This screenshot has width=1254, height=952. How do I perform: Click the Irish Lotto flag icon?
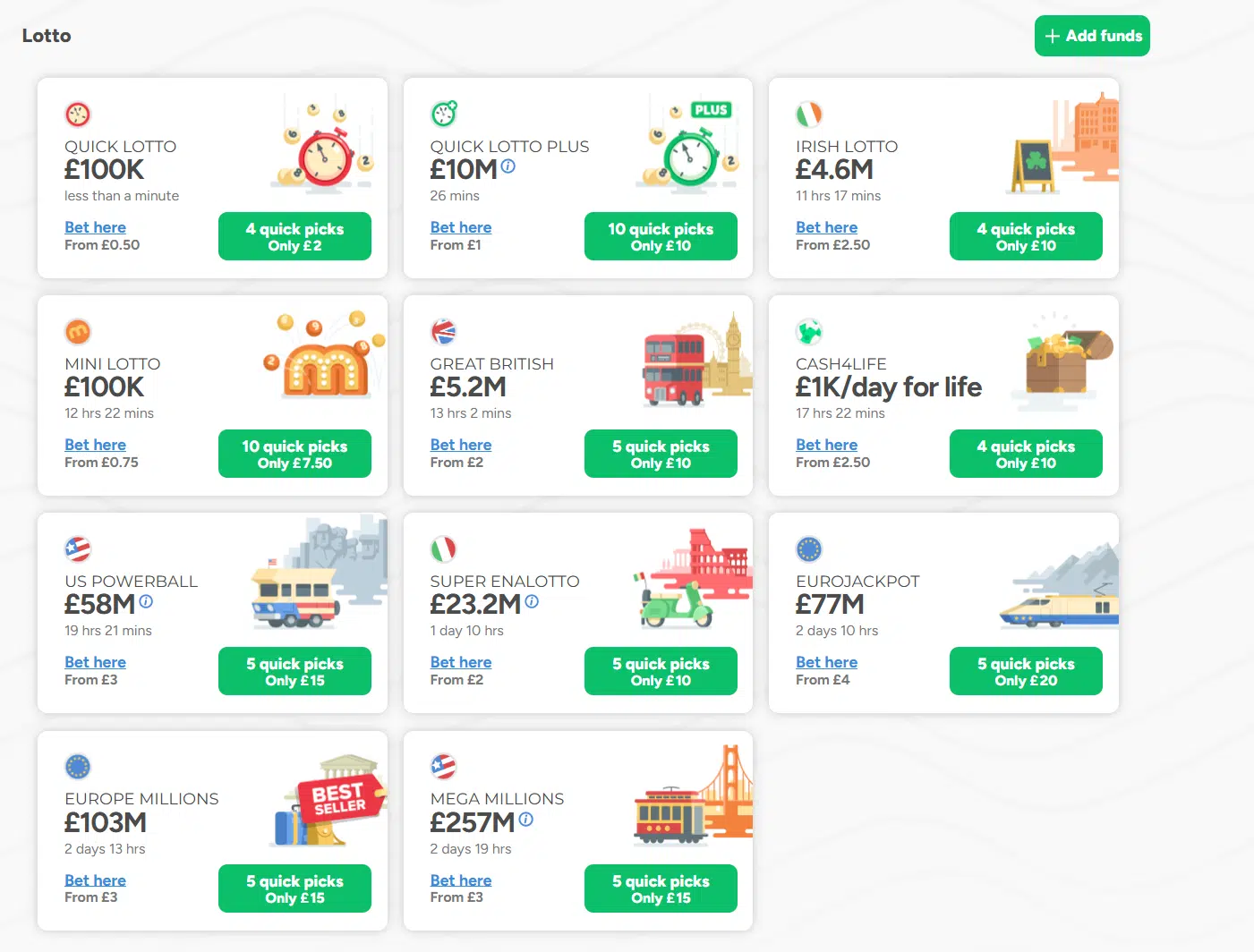click(x=809, y=115)
